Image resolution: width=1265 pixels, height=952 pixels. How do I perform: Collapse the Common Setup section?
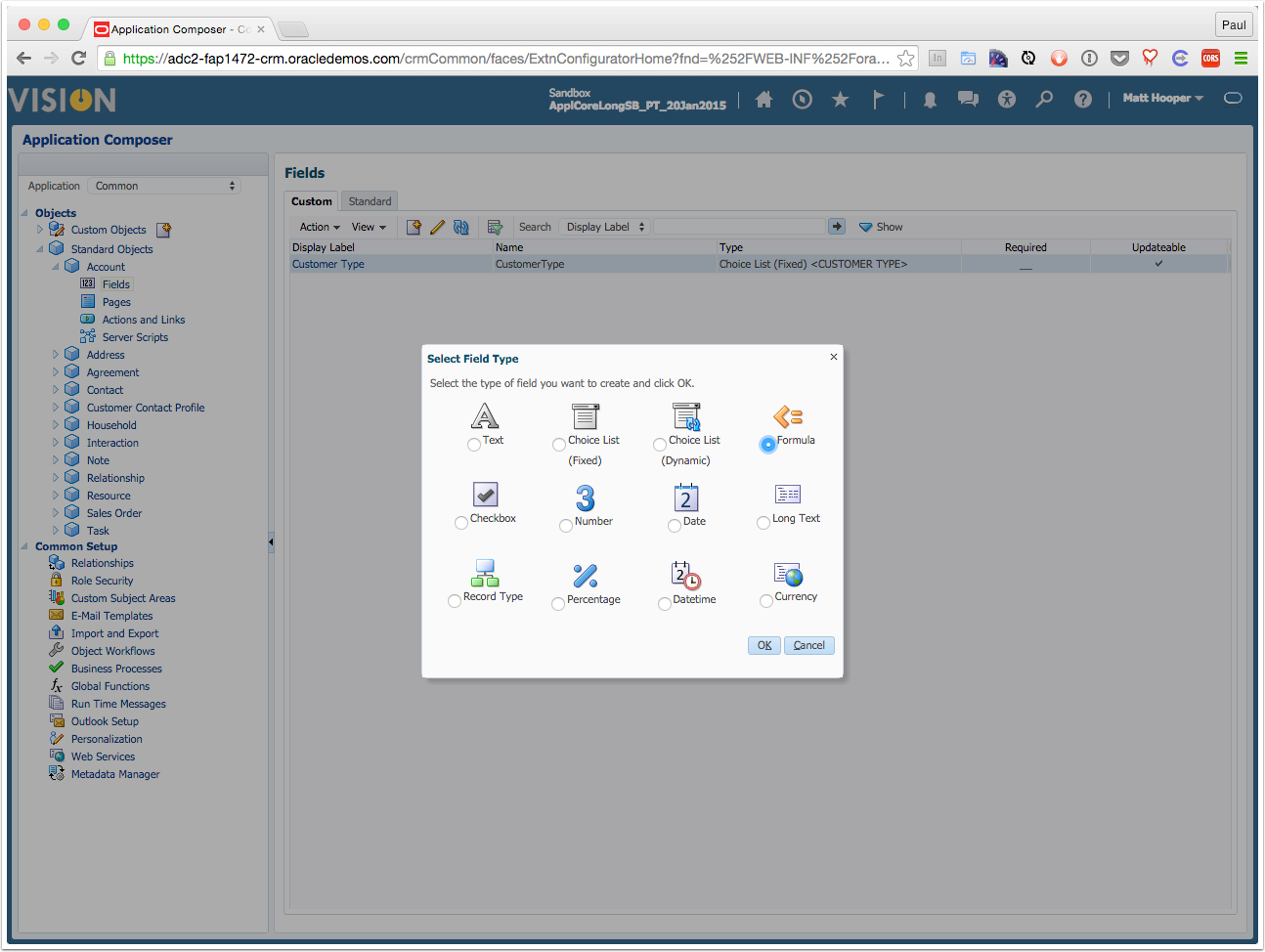pyautogui.click(x=24, y=546)
